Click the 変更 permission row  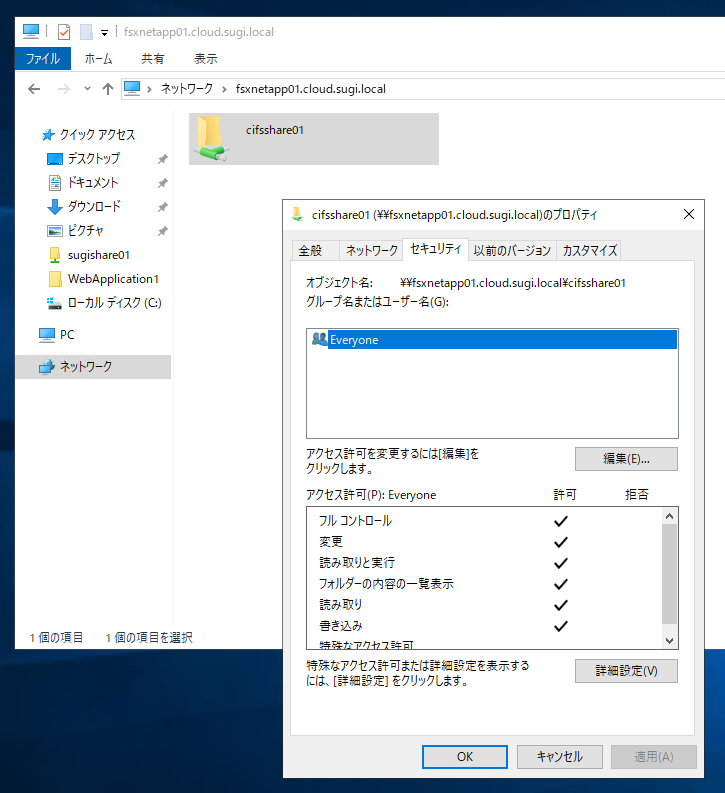(484, 542)
